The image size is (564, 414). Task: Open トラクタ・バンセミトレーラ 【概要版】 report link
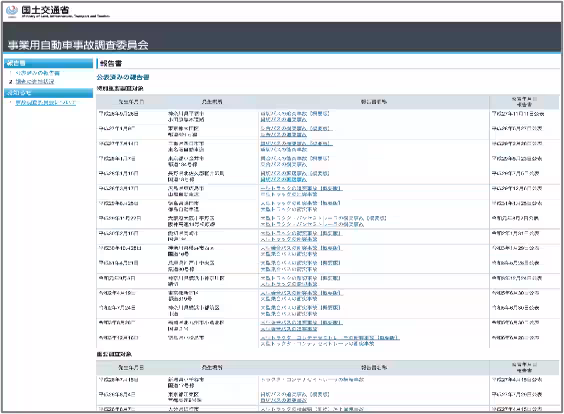[323, 218]
